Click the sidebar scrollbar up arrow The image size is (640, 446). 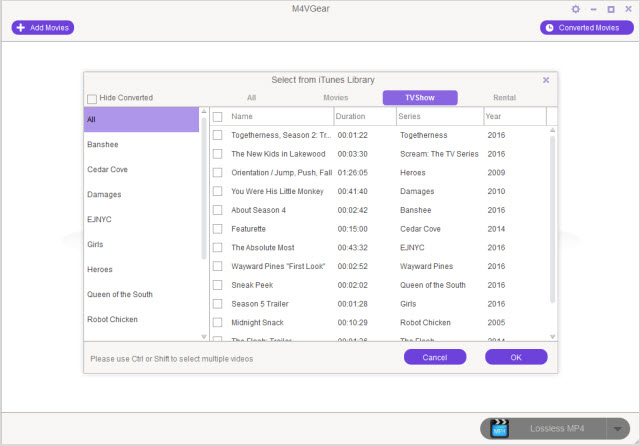[204, 111]
